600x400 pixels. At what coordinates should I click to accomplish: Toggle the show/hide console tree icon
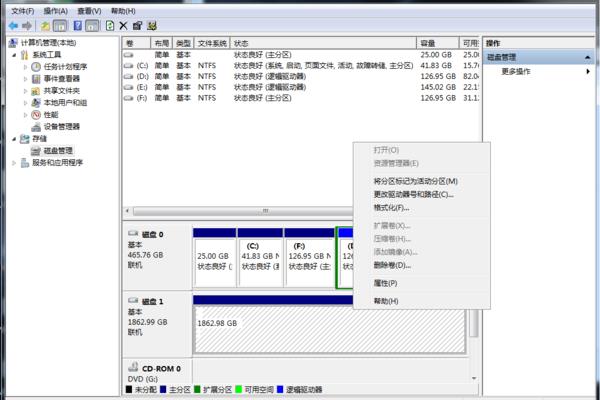(60, 26)
